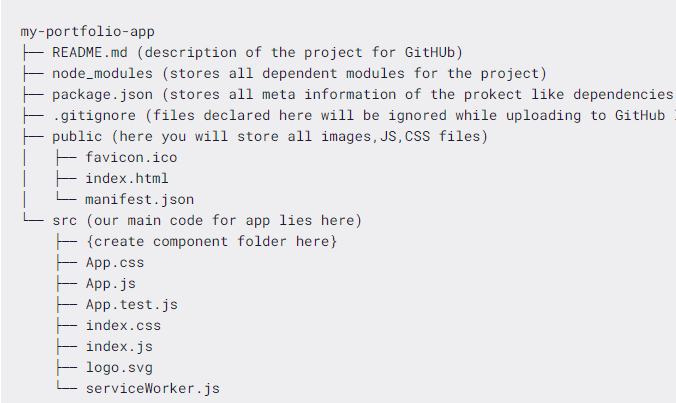The height and width of the screenshot is (403, 676).
Task: Select index.html in the public folder
Action: [x=127, y=178]
